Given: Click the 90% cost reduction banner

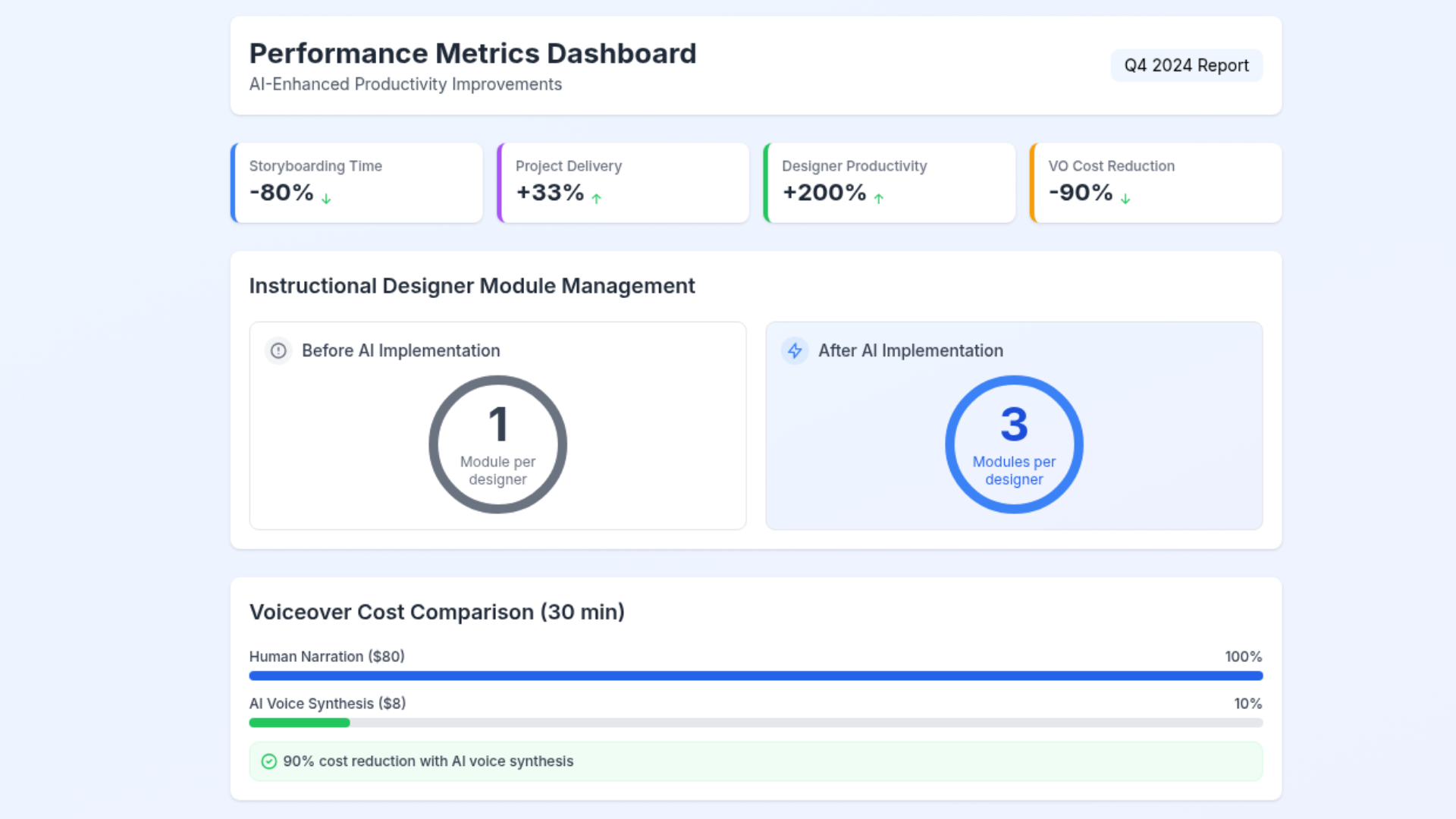Looking at the screenshot, I should pyautogui.click(x=755, y=761).
